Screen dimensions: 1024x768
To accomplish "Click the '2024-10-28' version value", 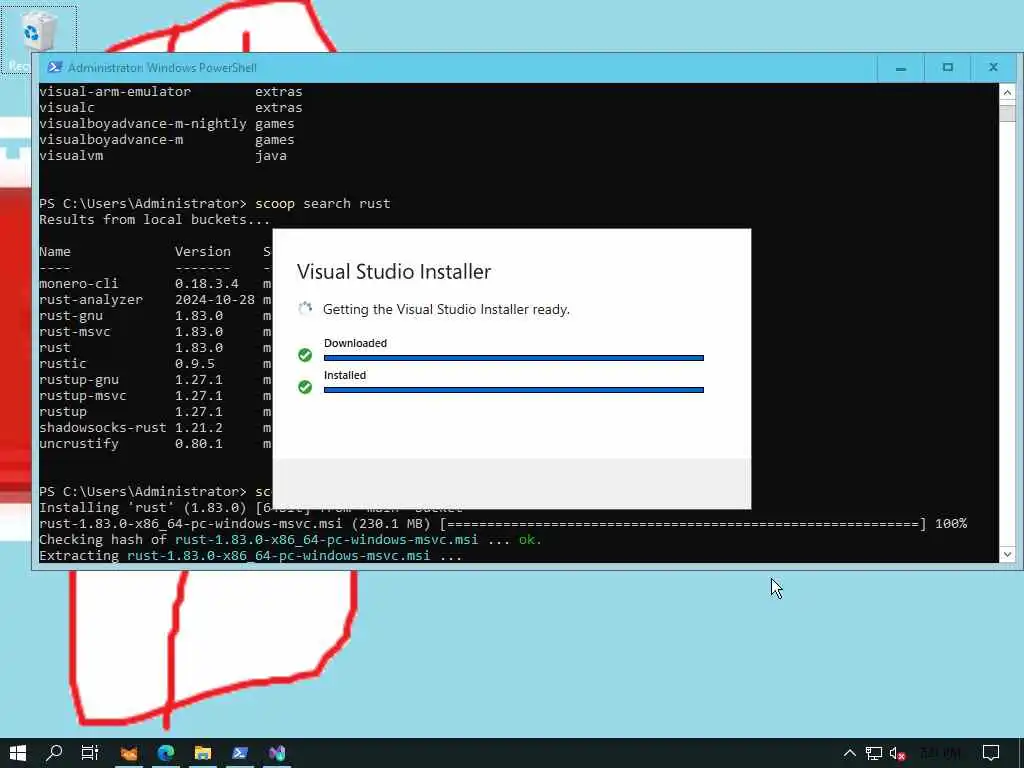I will 215,300.
